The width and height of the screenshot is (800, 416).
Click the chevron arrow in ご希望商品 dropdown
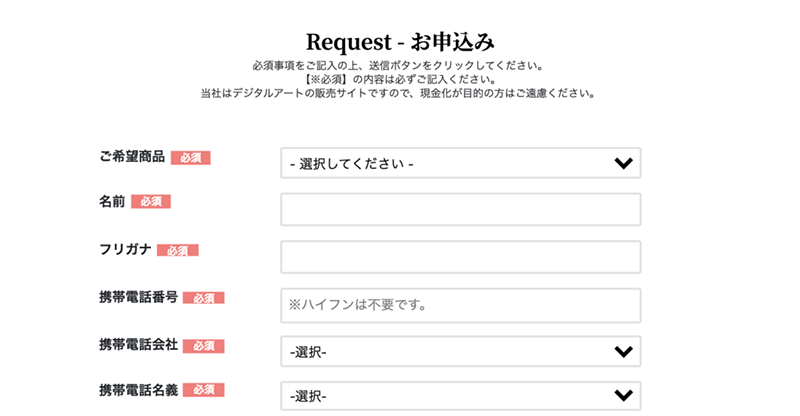[623, 163]
